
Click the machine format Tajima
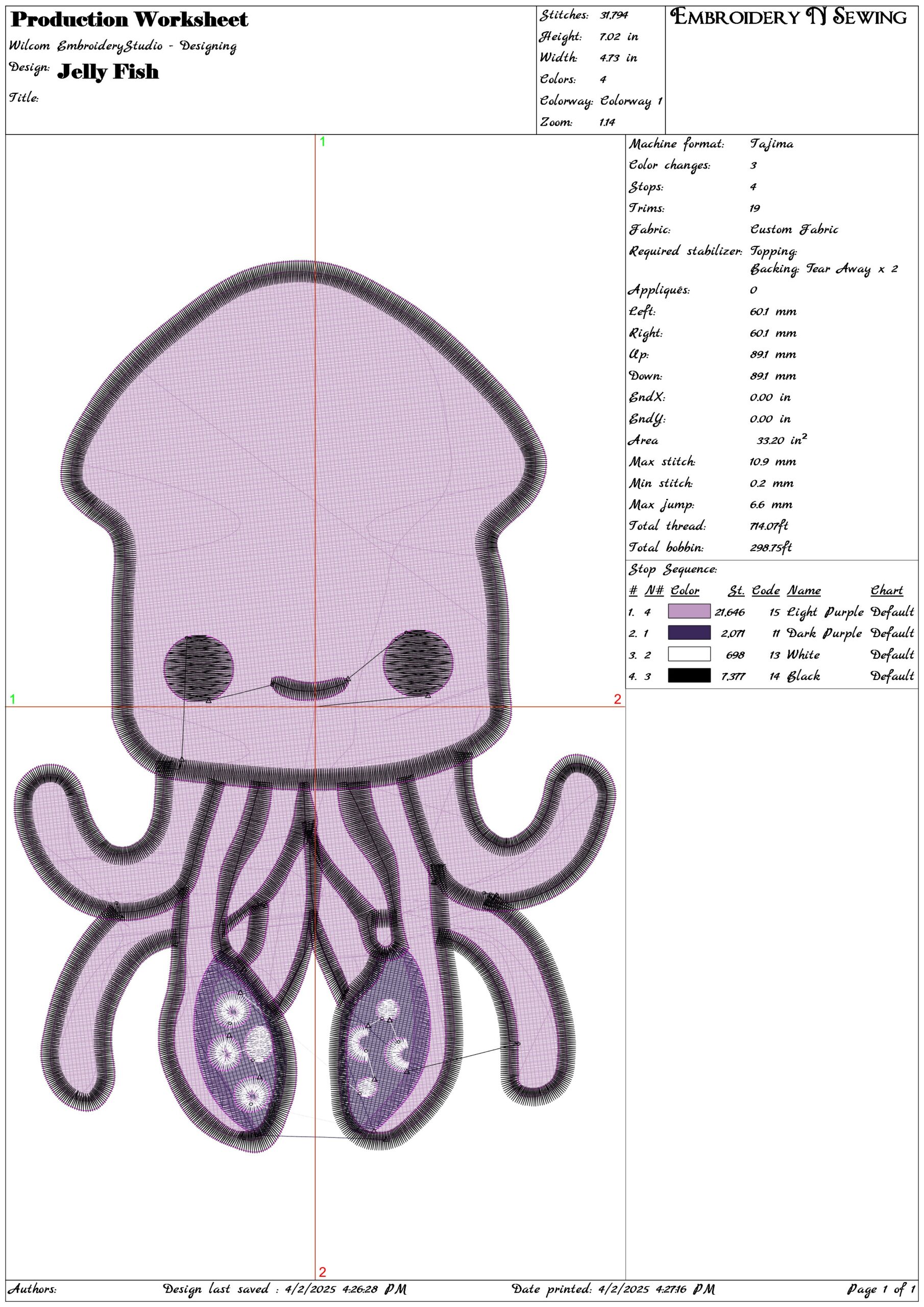(x=771, y=144)
